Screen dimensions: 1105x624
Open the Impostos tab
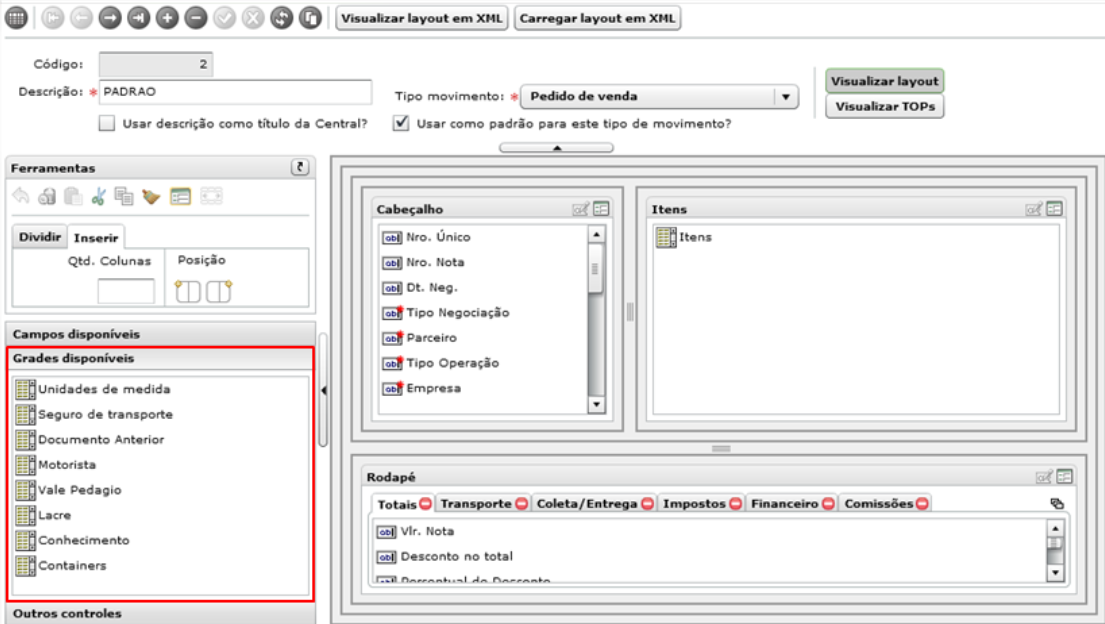tap(693, 503)
